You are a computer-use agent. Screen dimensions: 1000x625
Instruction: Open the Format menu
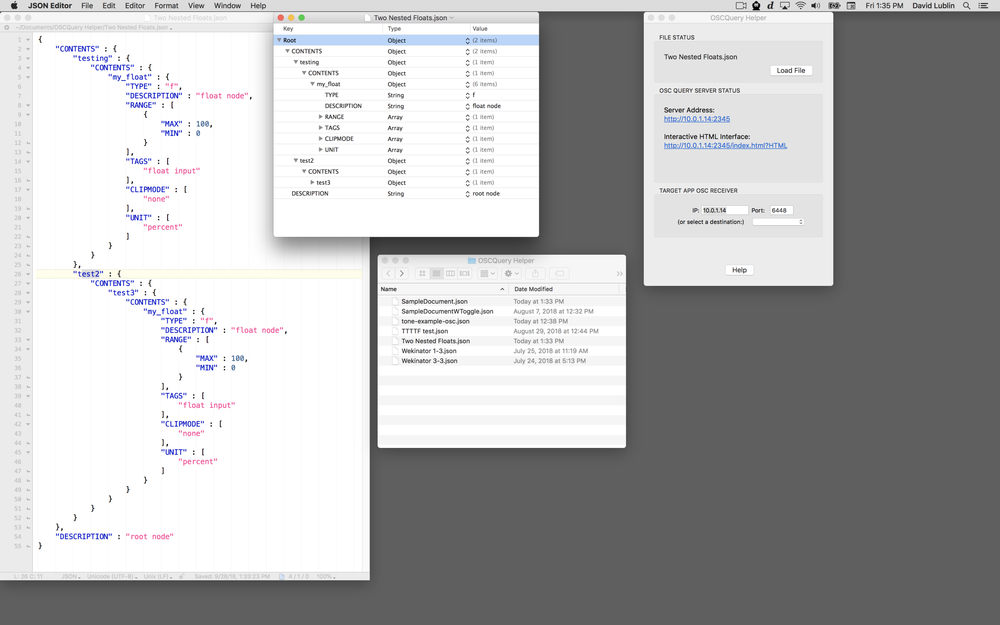tap(166, 6)
